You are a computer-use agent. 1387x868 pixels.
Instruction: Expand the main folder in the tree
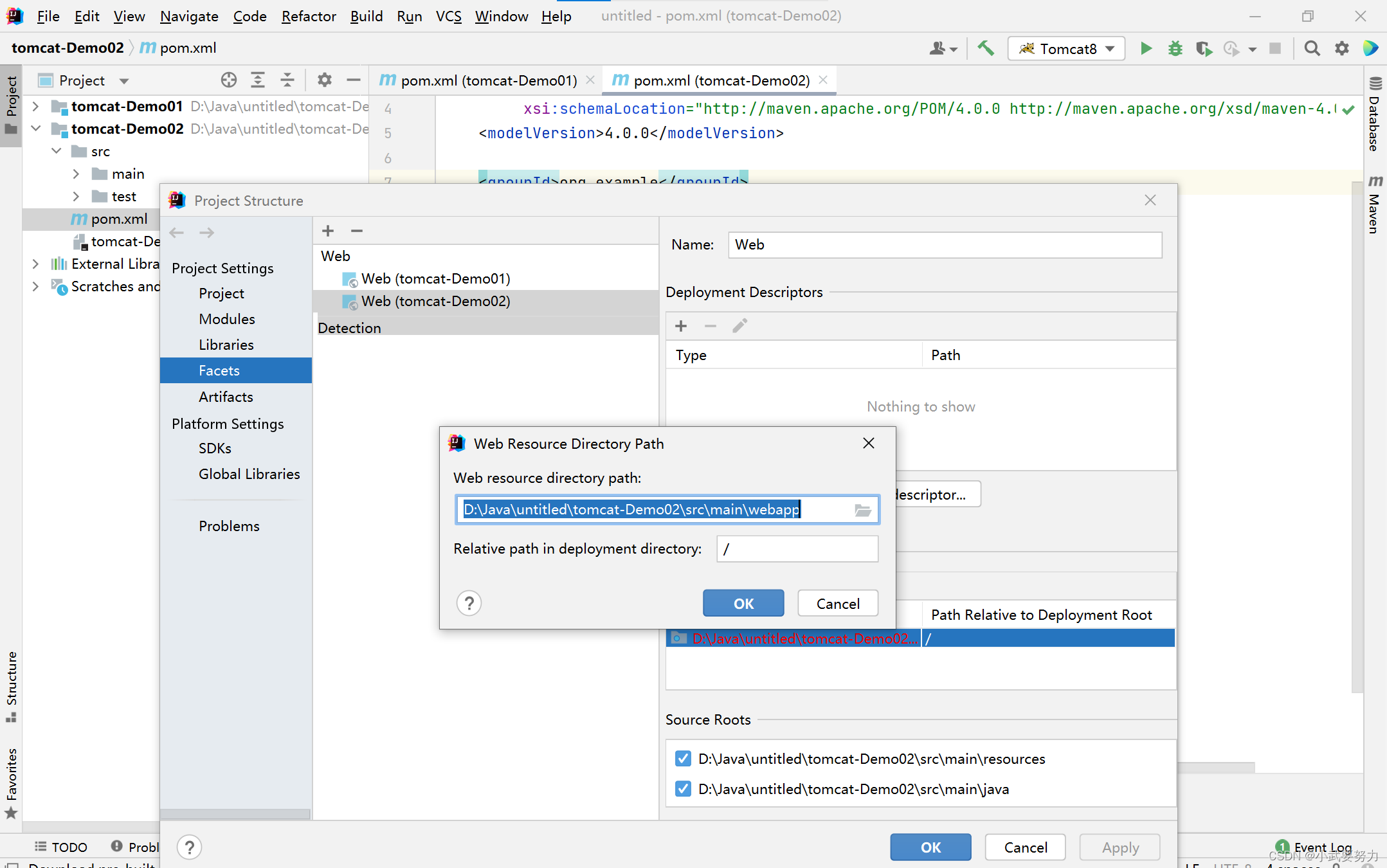click(76, 174)
